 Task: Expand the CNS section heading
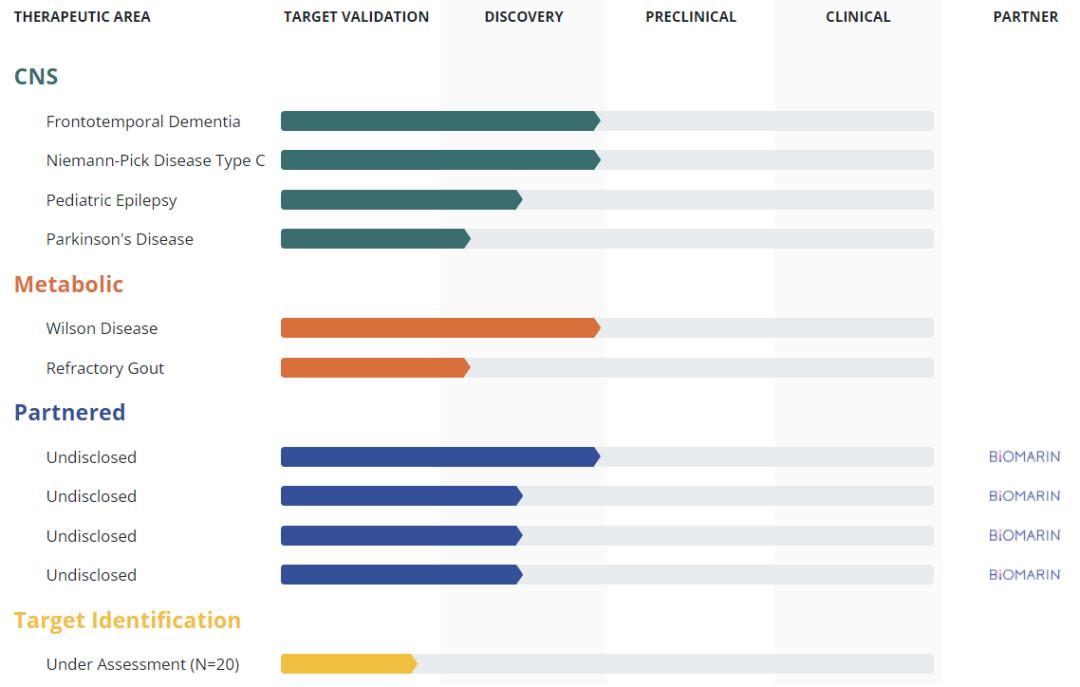coord(36,77)
